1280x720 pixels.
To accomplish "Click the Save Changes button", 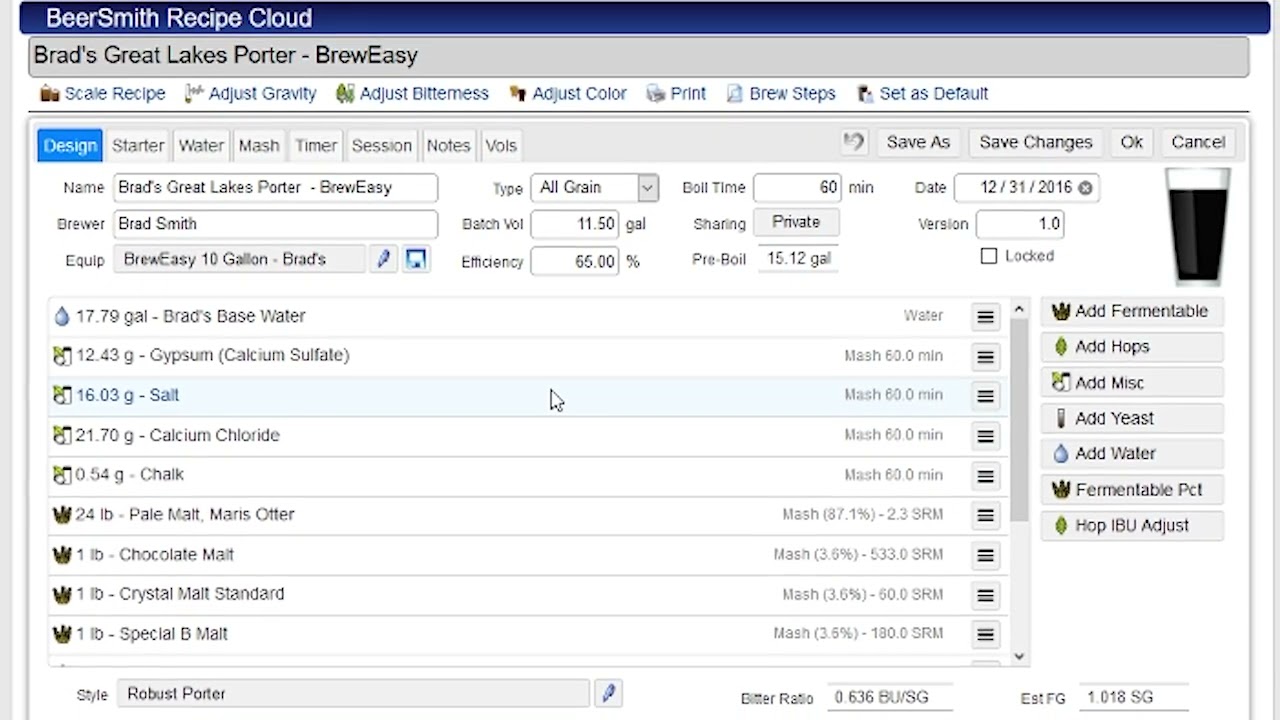I will point(1036,142).
